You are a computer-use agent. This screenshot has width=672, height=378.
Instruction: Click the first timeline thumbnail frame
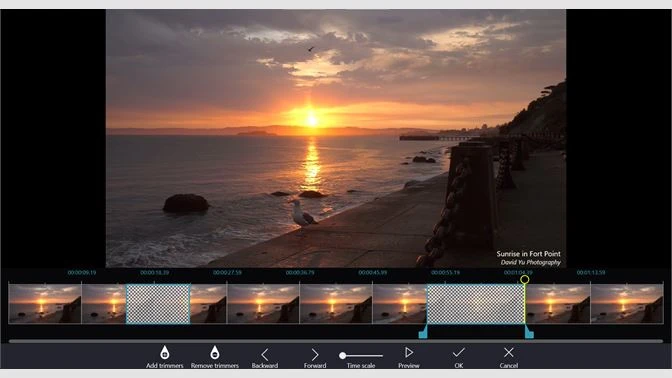click(45, 303)
